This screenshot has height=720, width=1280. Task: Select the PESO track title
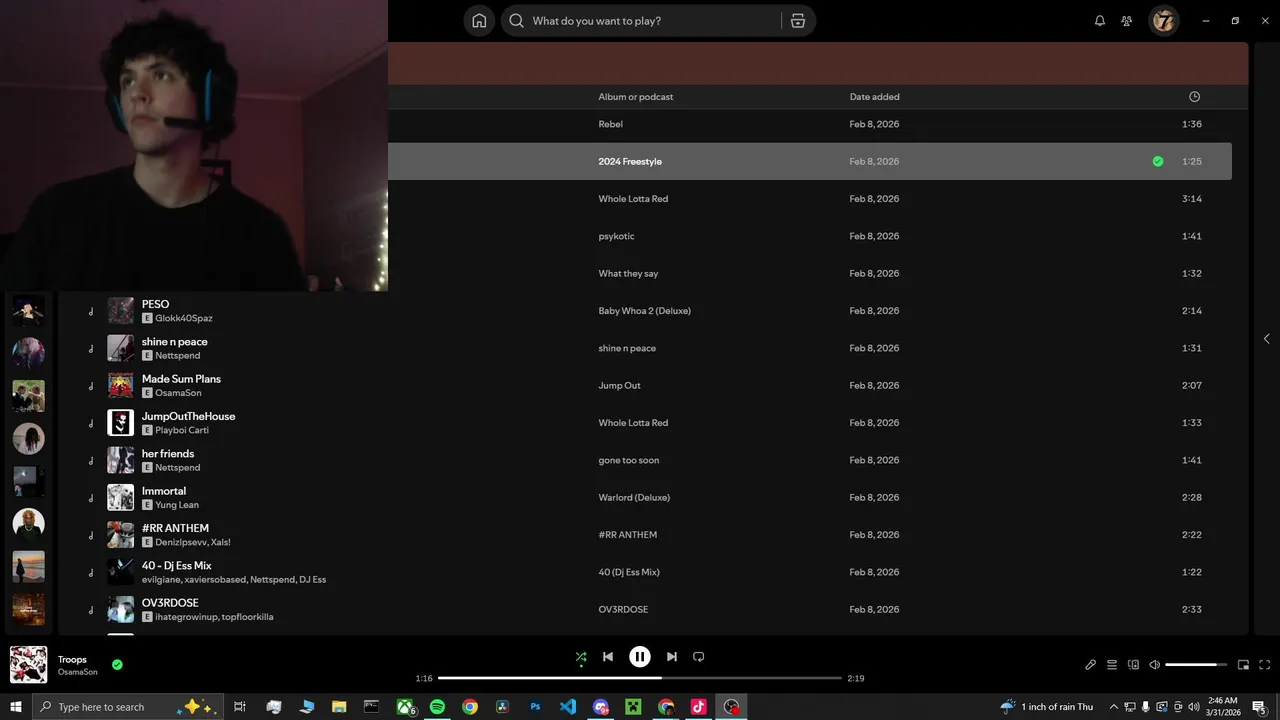pos(155,304)
